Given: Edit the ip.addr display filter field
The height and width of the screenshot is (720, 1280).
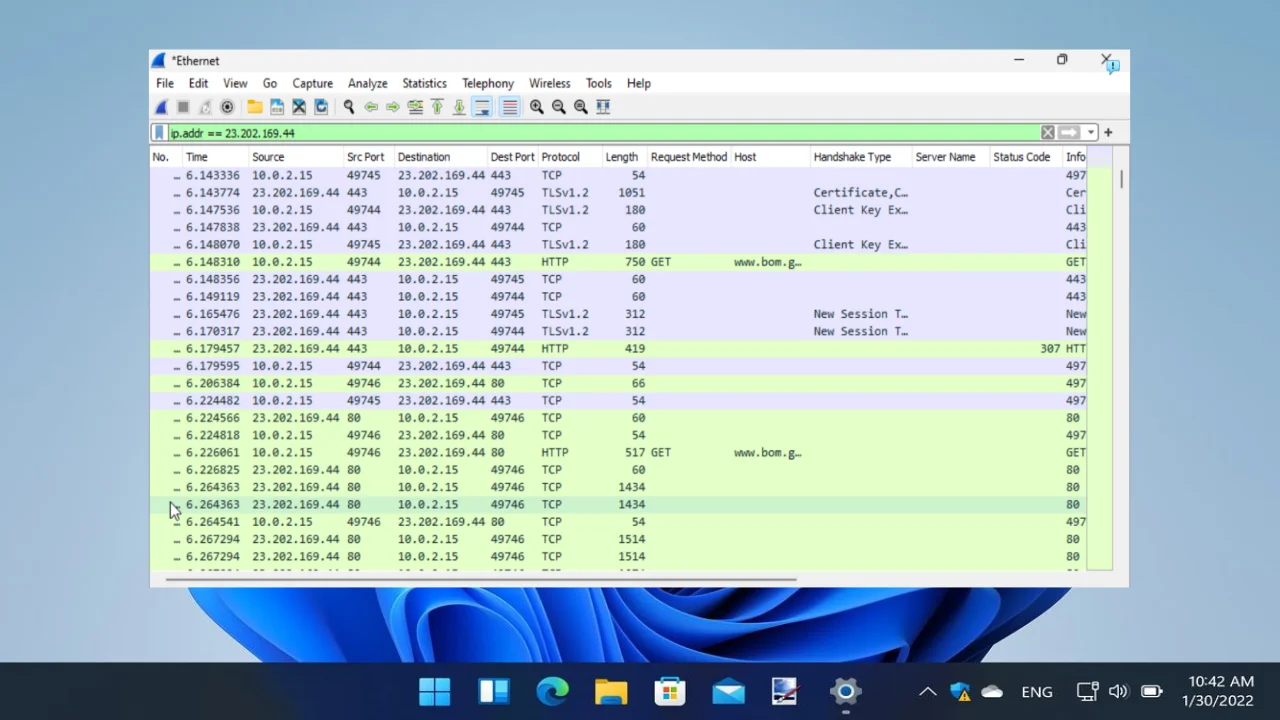Looking at the screenshot, I should (603, 132).
